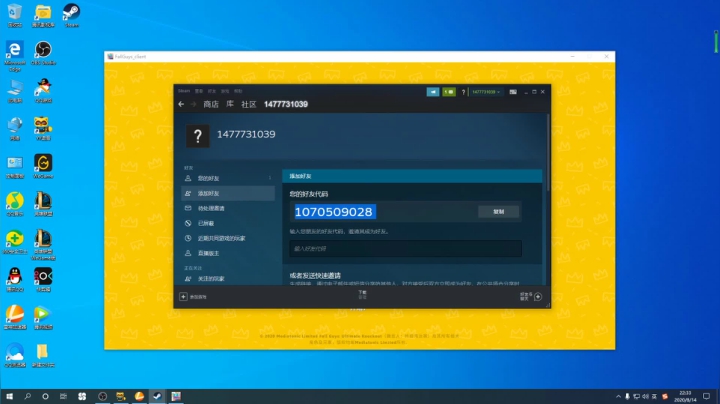Click the blue announcement button in Steam header
The image size is (720, 404).
433,92
